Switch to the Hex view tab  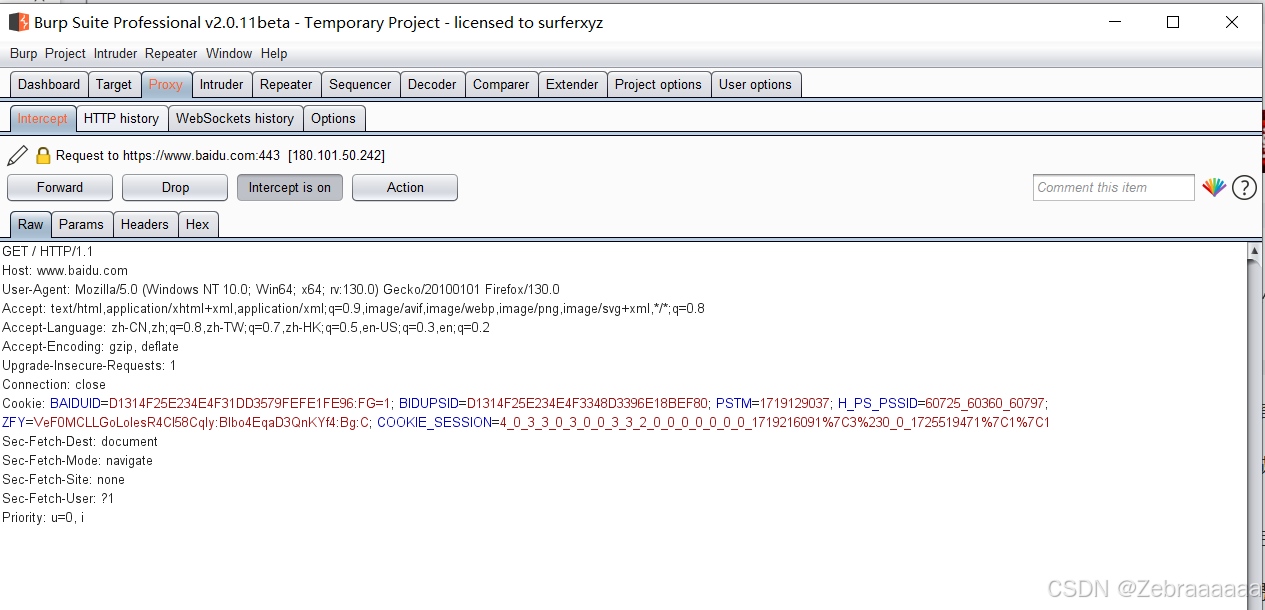[198, 224]
